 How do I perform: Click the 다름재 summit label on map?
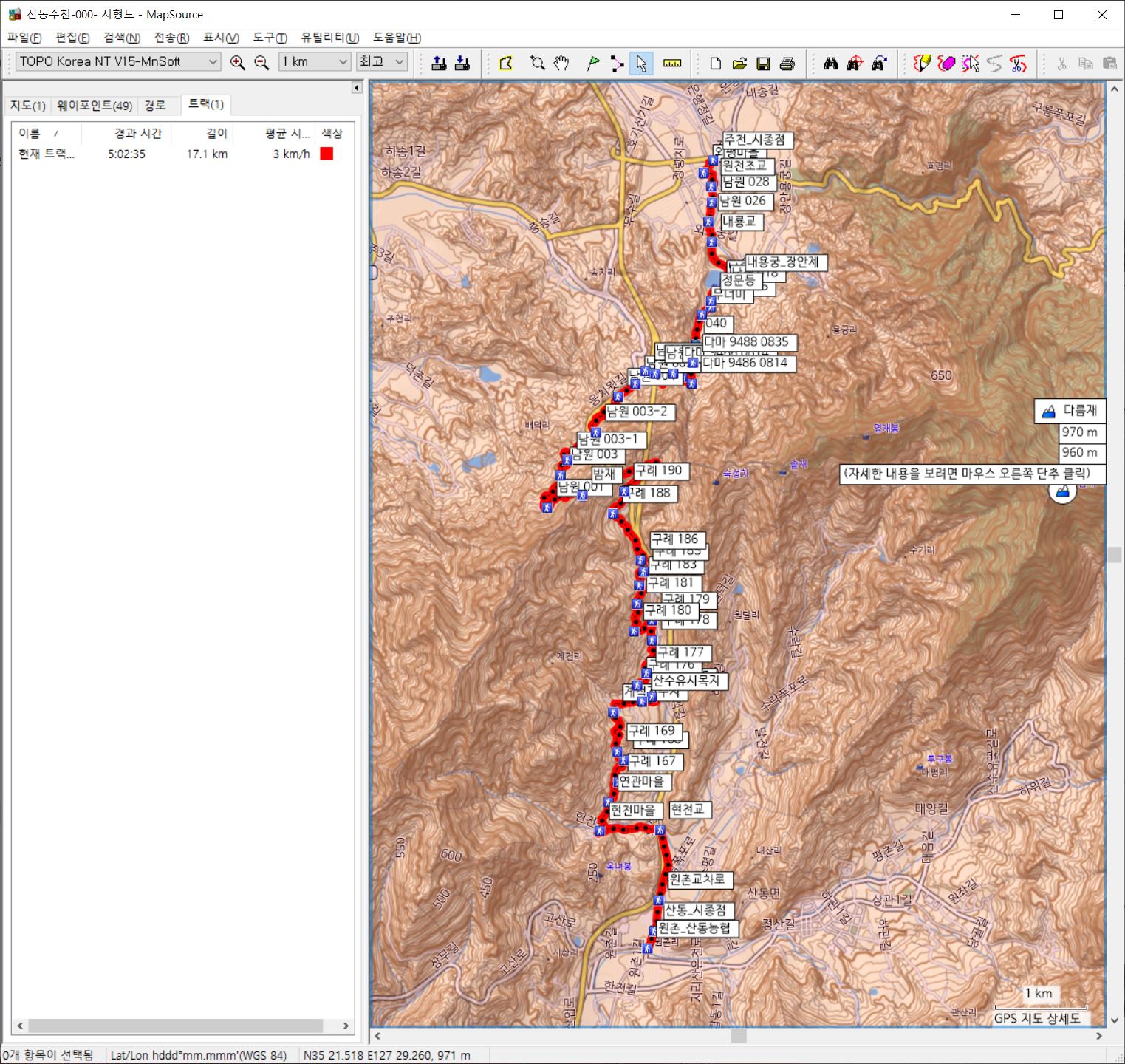click(1071, 411)
